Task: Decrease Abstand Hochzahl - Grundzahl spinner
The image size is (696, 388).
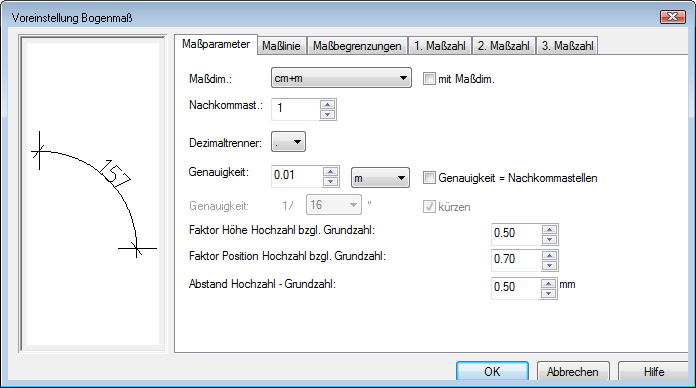Action: [x=549, y=293]
